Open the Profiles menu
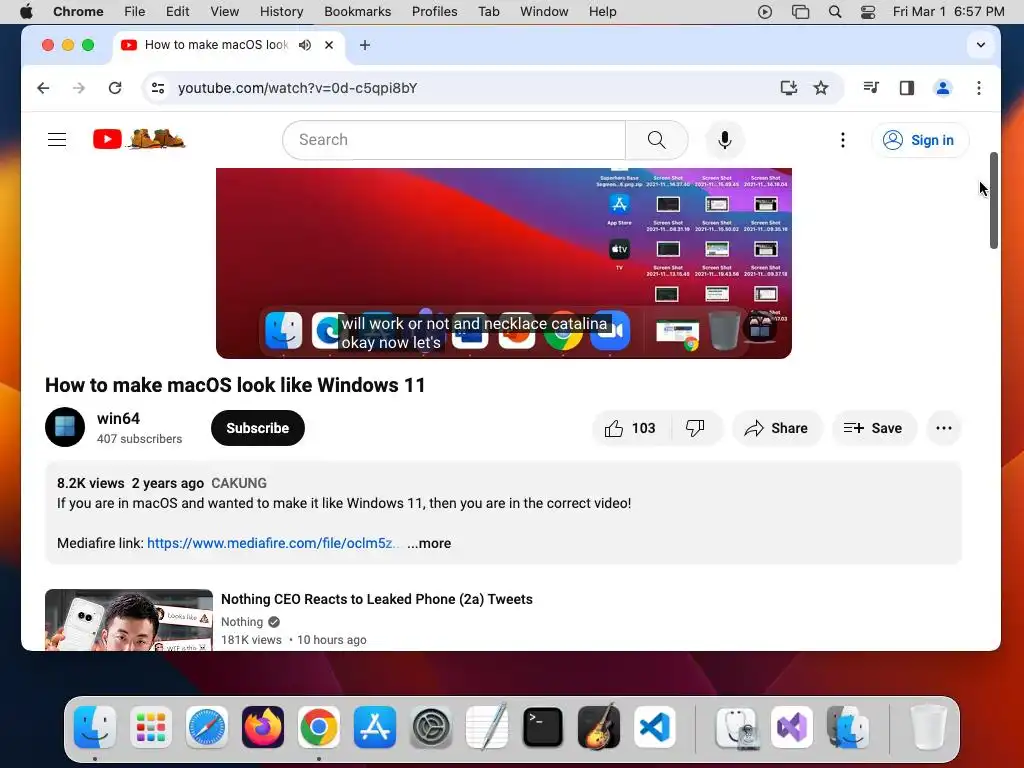 tap(434, 12)
